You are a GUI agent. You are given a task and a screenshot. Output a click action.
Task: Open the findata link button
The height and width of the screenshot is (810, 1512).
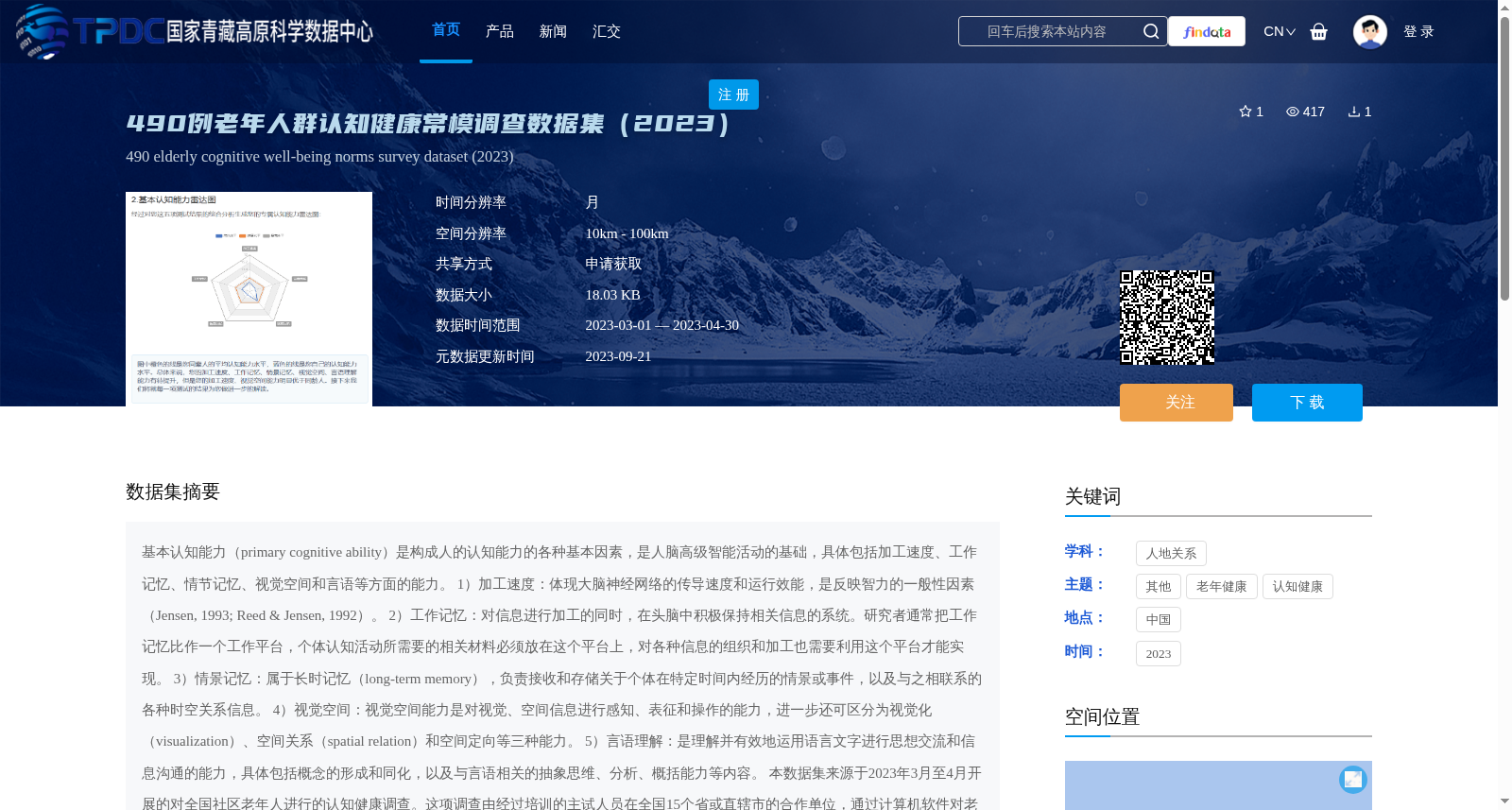[x=1207, y=31]
